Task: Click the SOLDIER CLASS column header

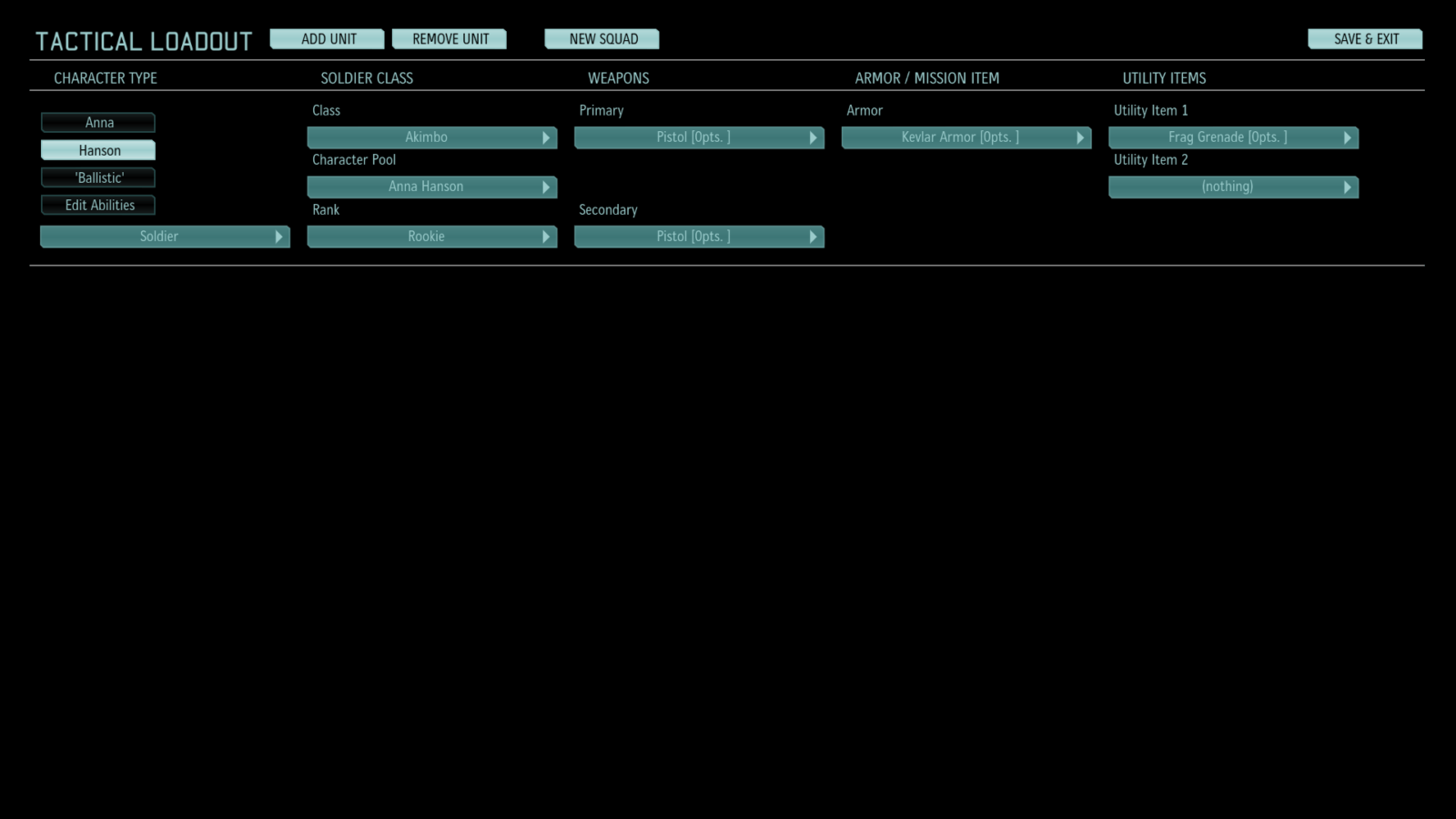Action: [x=367, y=78]
